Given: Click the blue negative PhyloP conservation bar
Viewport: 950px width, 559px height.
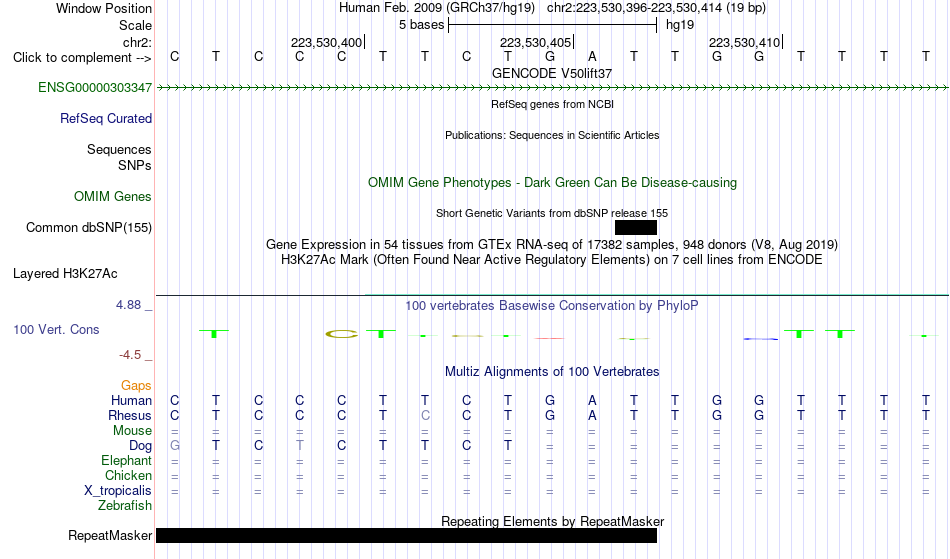Looking at the screenshot, I should click(x=760, y=339).
